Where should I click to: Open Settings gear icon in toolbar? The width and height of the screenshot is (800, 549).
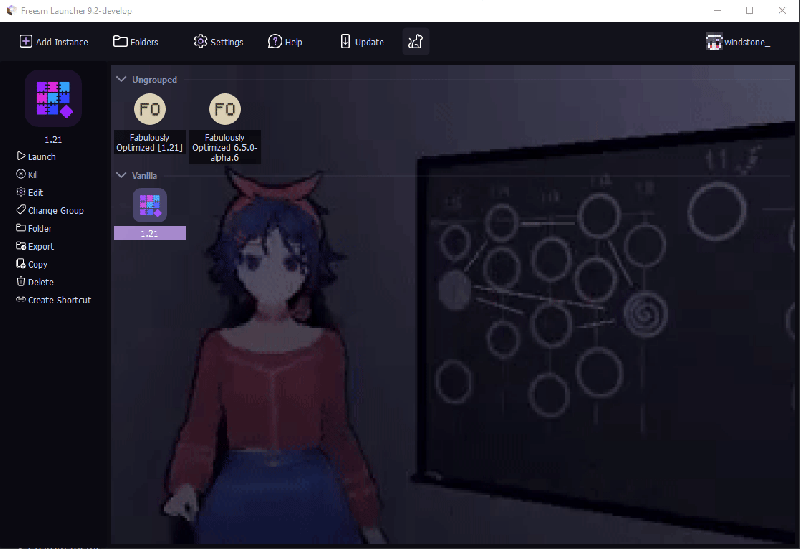coord(200,41)
